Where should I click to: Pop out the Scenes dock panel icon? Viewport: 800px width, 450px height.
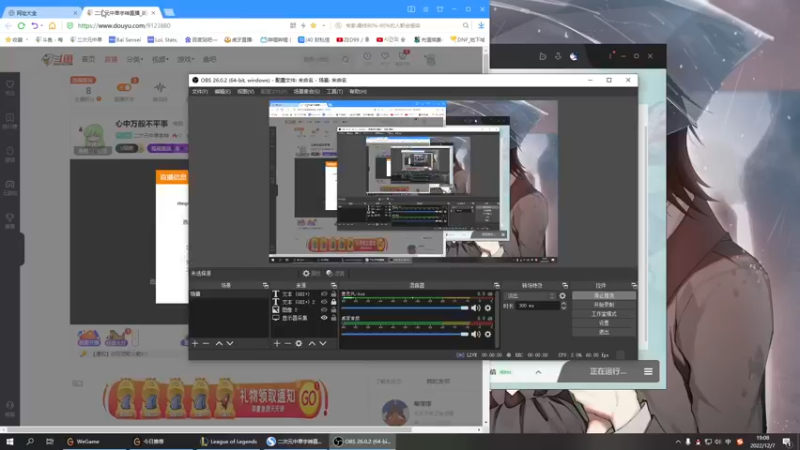pyautogui.click(x=265, y=285)
